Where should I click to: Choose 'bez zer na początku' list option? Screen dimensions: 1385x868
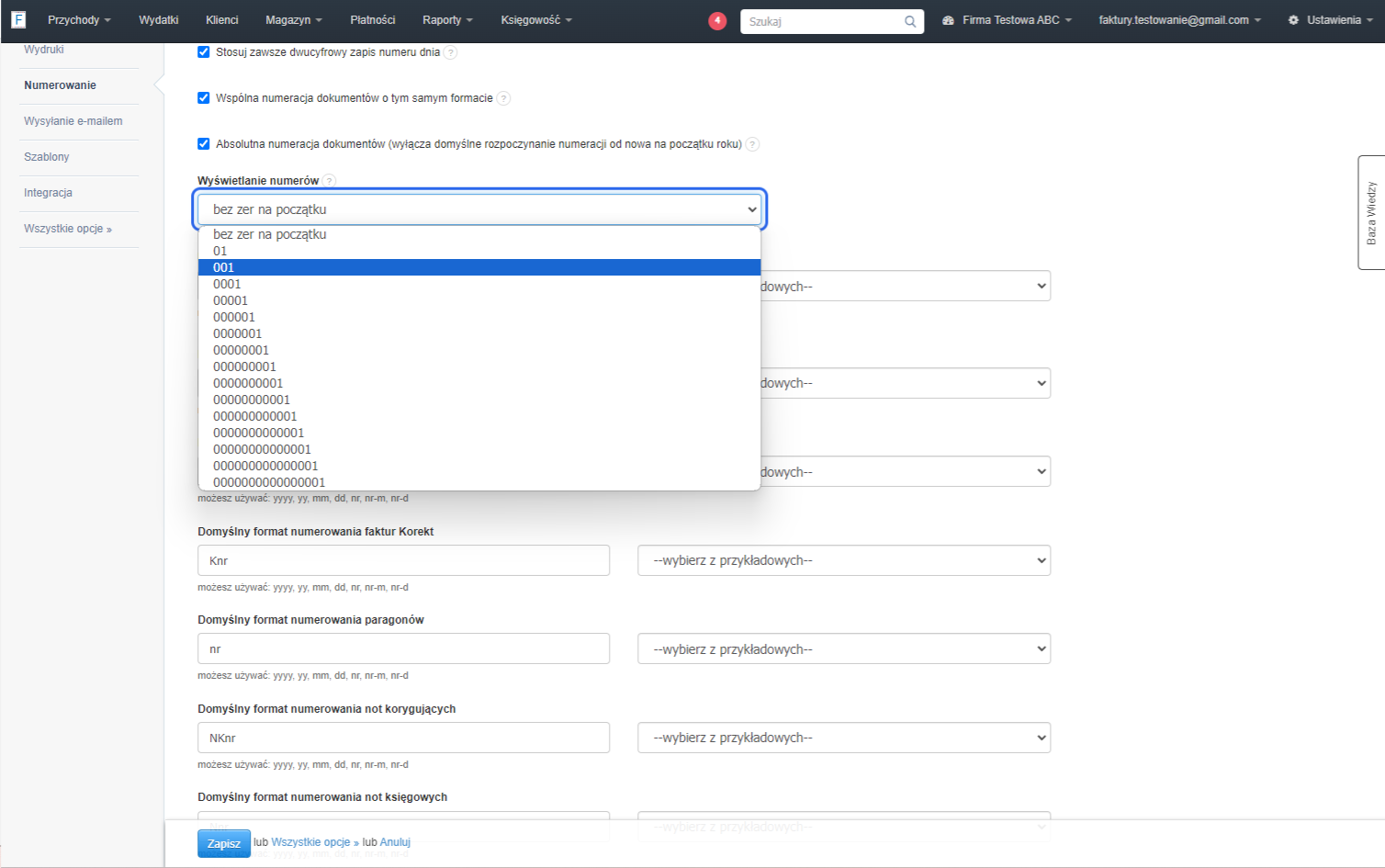[x=479, y=234]
